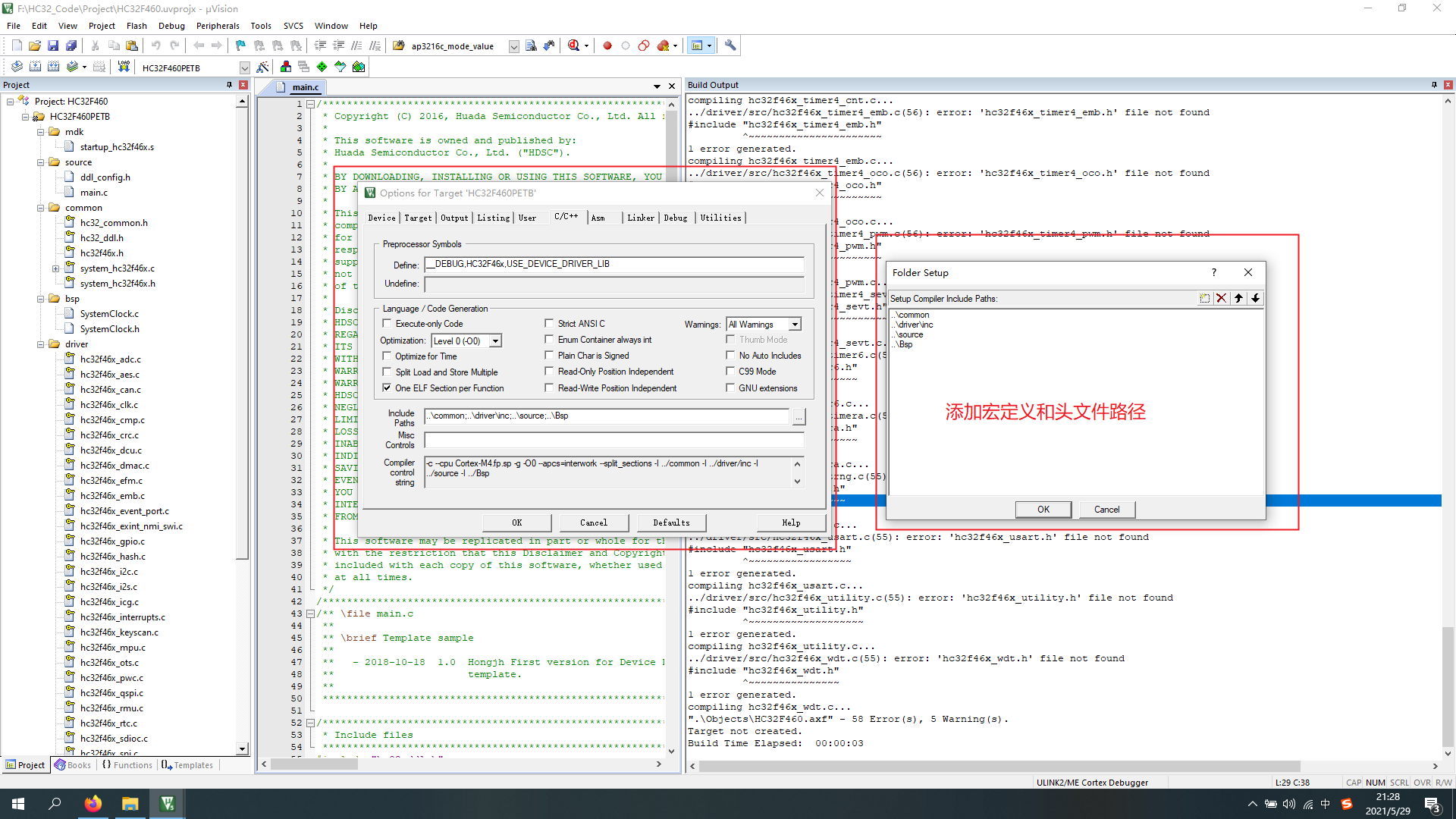The image size is (1456, 819).
Task: Collapse the driver folder in Project tree
Action: [x=41, y=344]
